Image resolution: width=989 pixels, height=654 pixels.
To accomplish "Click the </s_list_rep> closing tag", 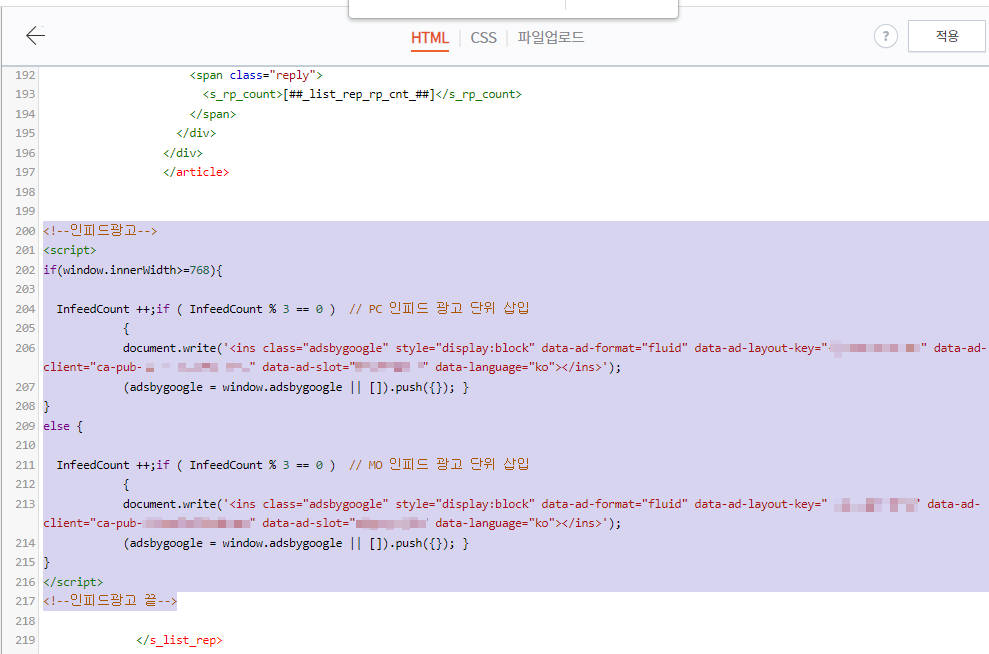I will click(179, 640).
